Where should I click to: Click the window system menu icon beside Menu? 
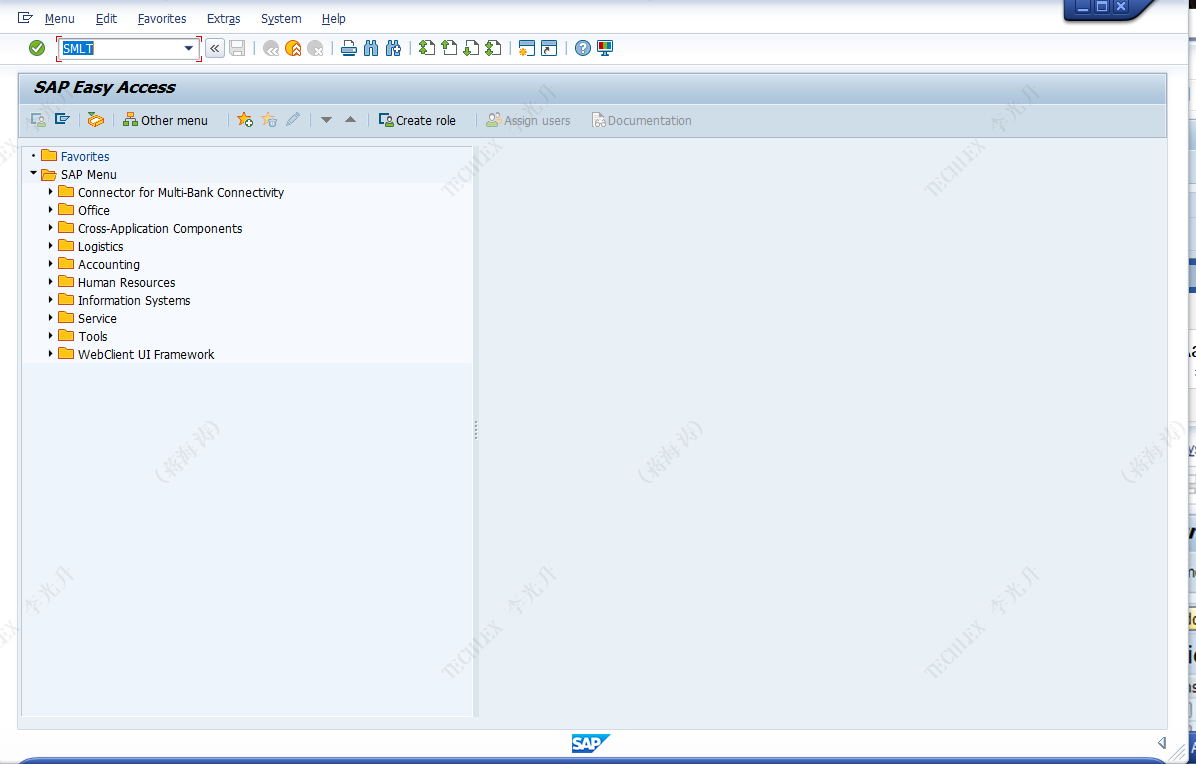click(25, 18)
